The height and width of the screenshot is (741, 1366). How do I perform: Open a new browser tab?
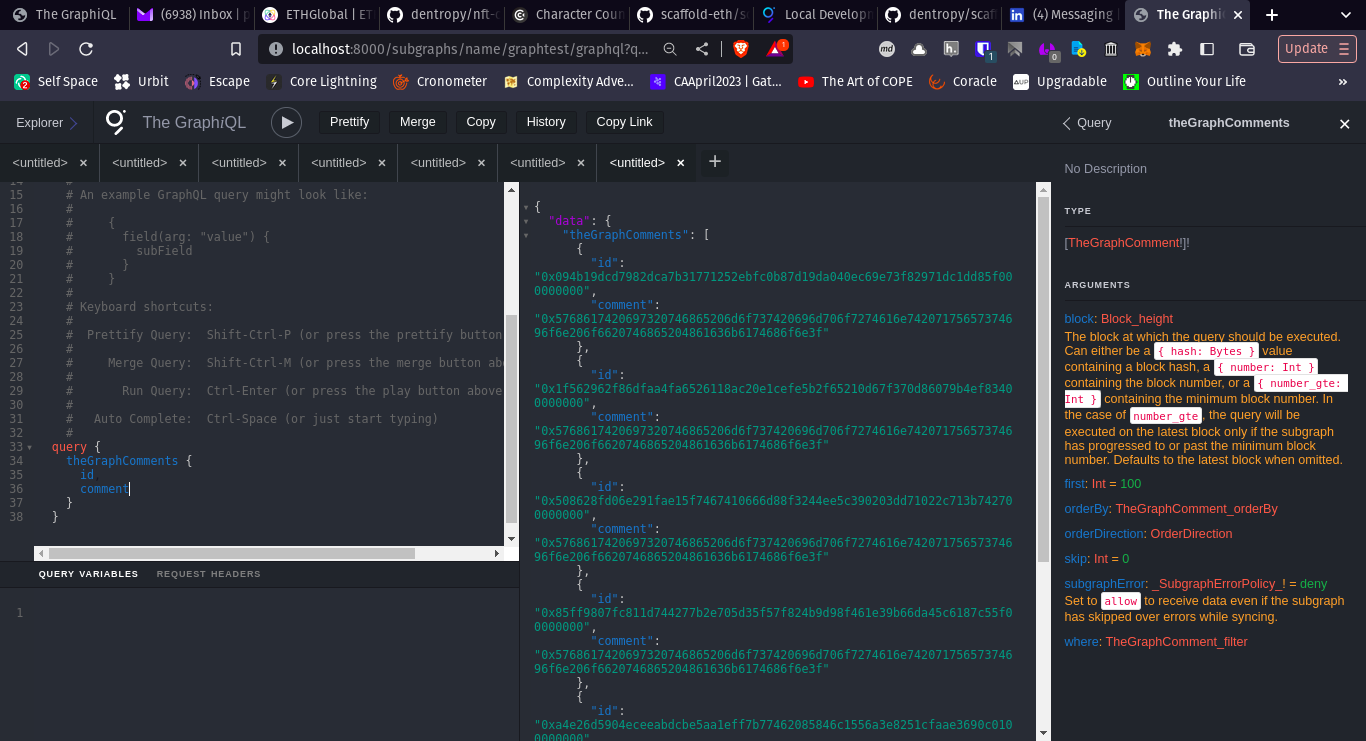[x=1272, y=15]
